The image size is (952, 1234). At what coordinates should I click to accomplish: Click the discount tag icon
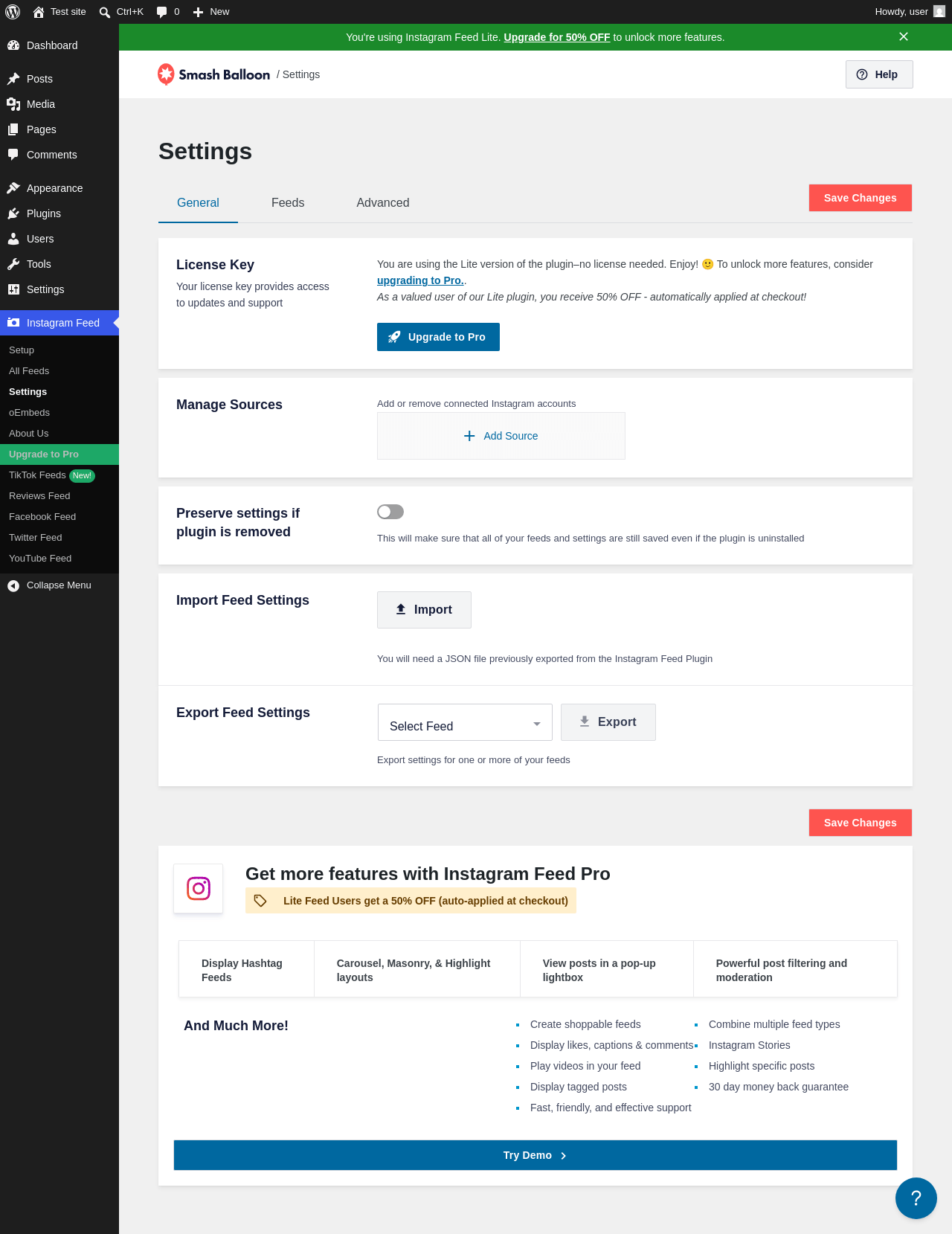coord(260,901)
